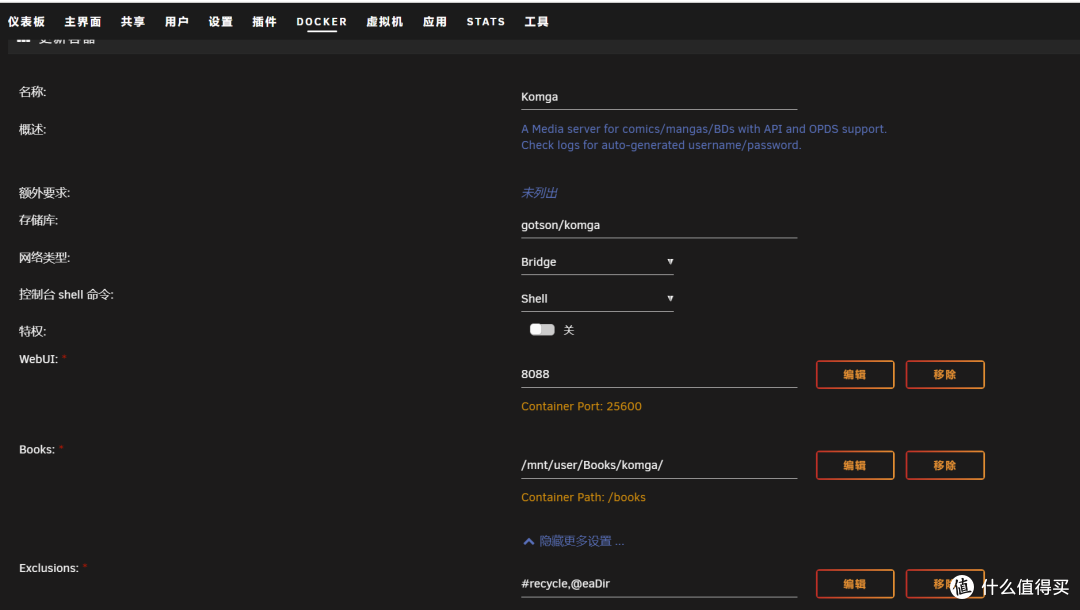
Task: Edit the Books path with 编辑
Action: 854,465
